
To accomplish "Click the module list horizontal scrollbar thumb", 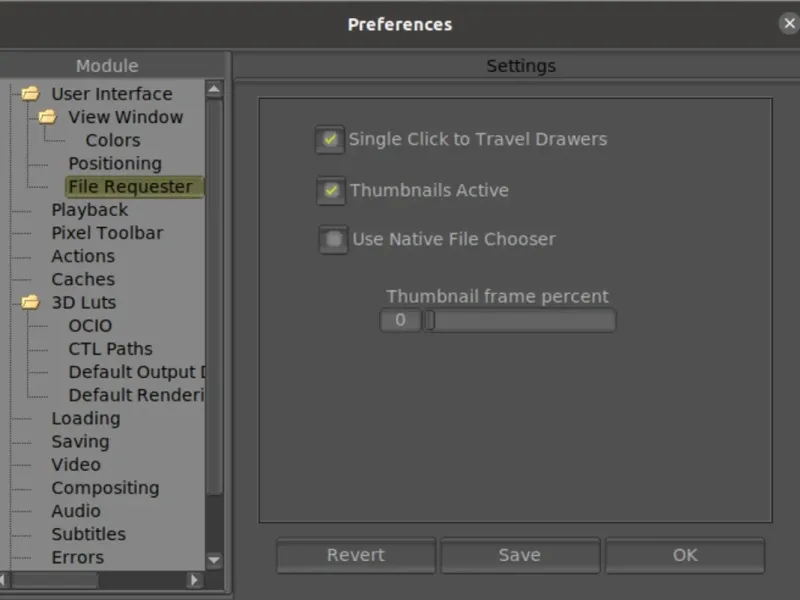I will [x=55, y=580].
